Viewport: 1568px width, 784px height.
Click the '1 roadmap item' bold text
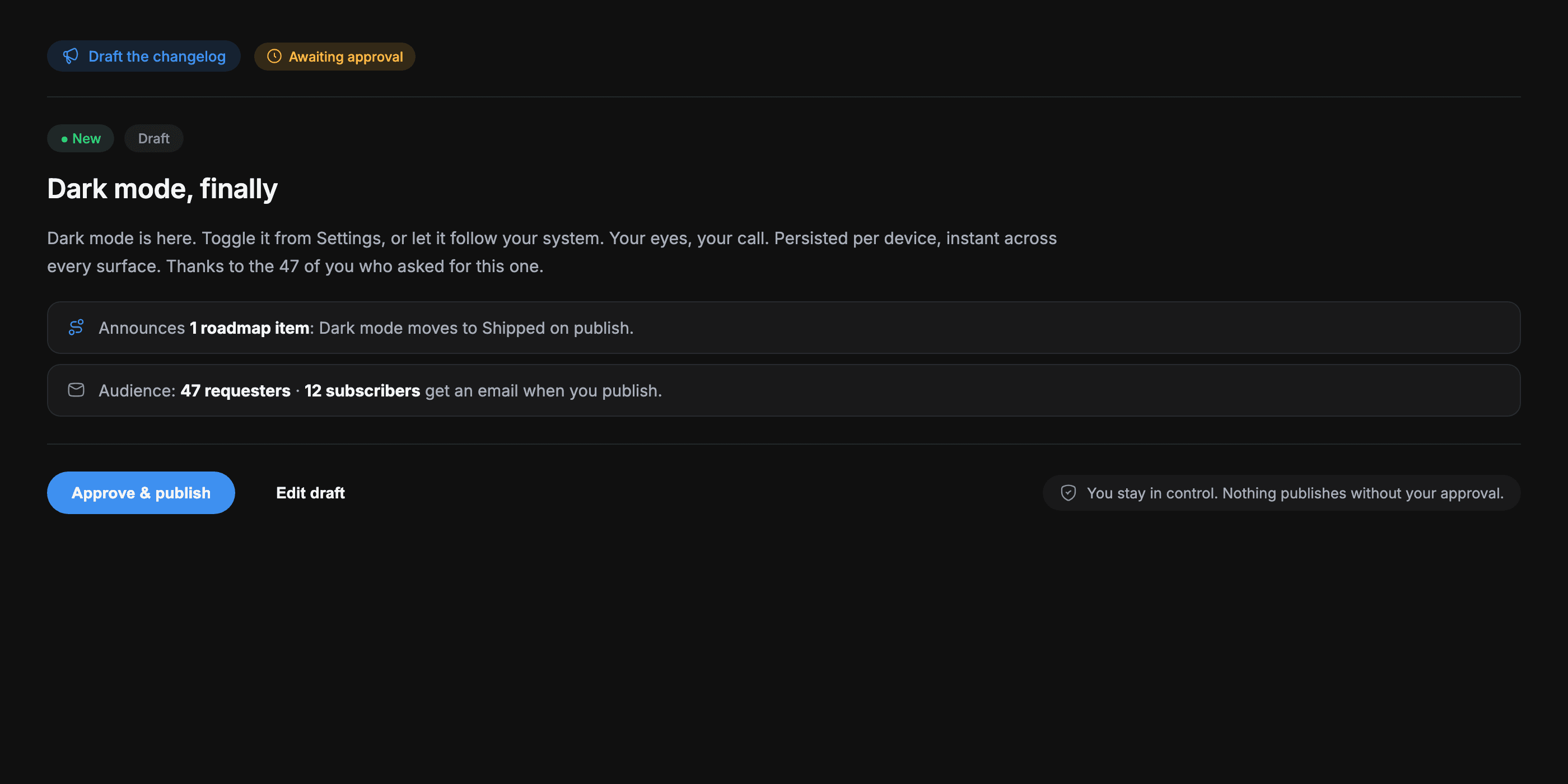coord(250,328)
